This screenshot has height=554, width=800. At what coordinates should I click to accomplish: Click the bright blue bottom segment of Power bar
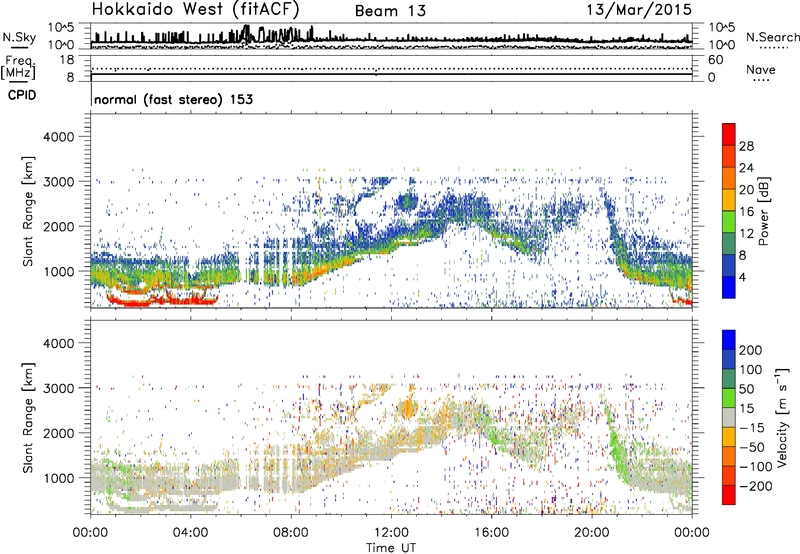click(729, 287)
